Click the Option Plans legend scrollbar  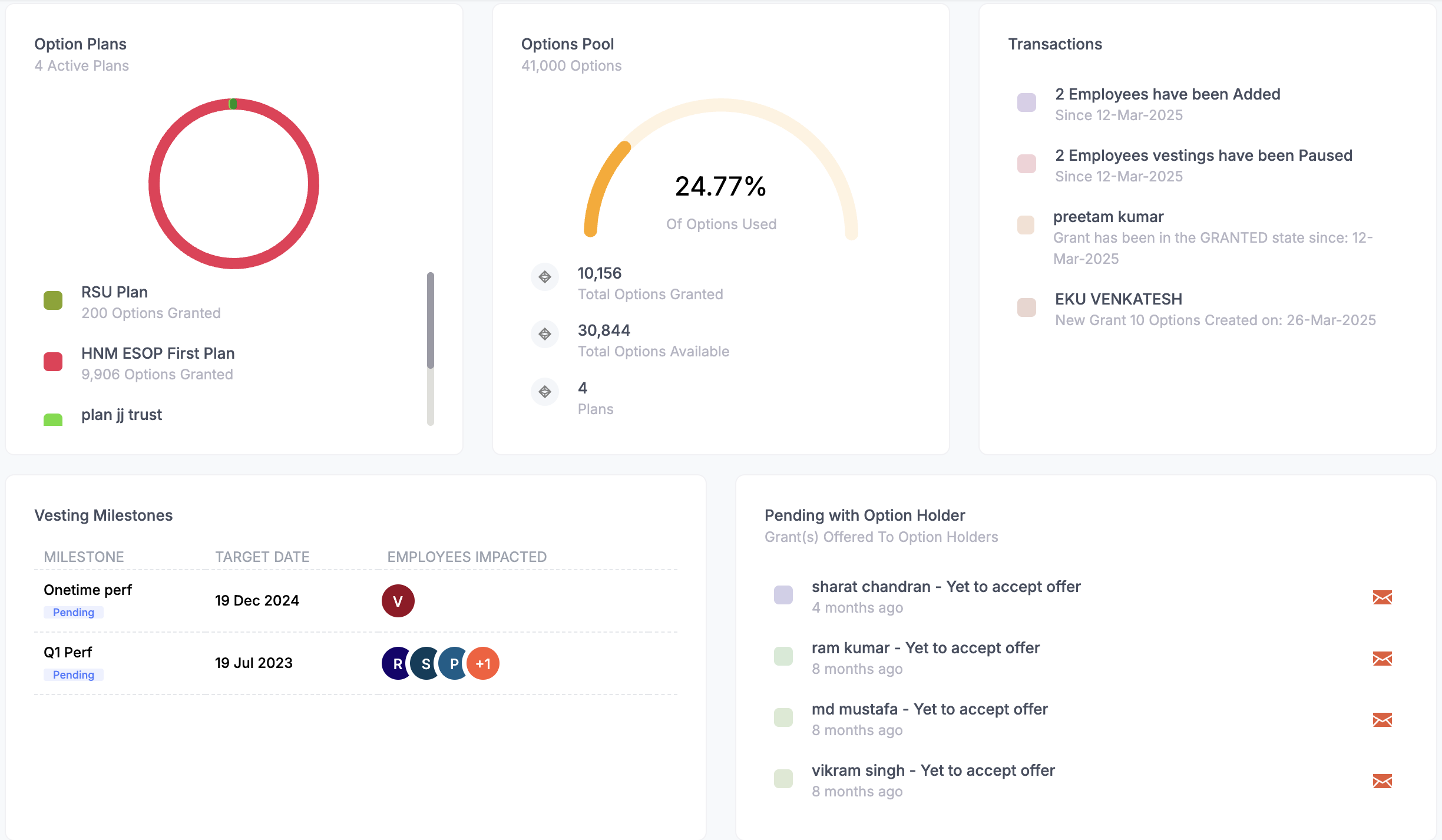(431, 321)
